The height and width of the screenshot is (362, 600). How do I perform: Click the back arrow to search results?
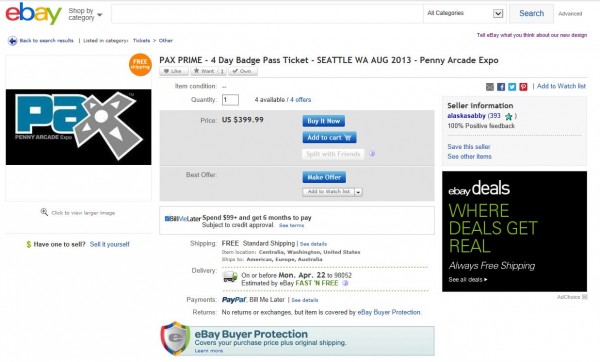(x=12, y=41)
